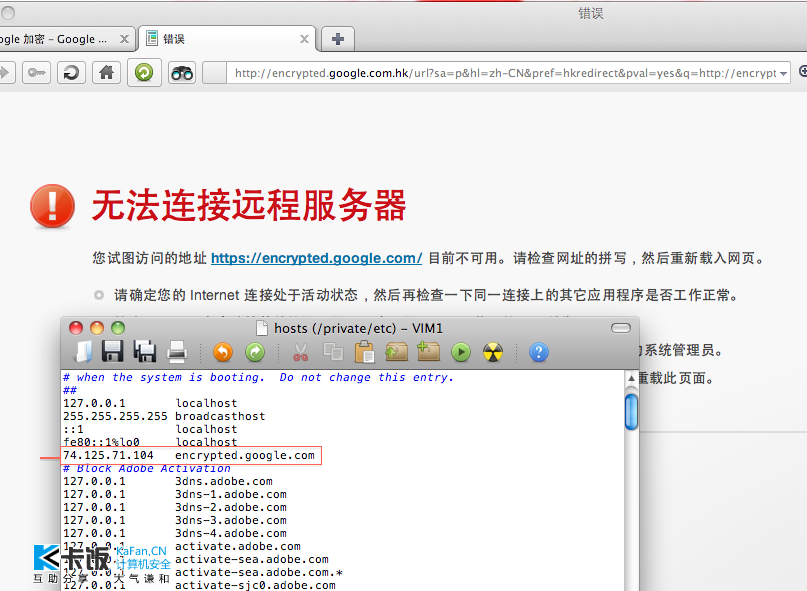
Task: Click the green circular refresh icon
Action: click(x=144, y=72)
